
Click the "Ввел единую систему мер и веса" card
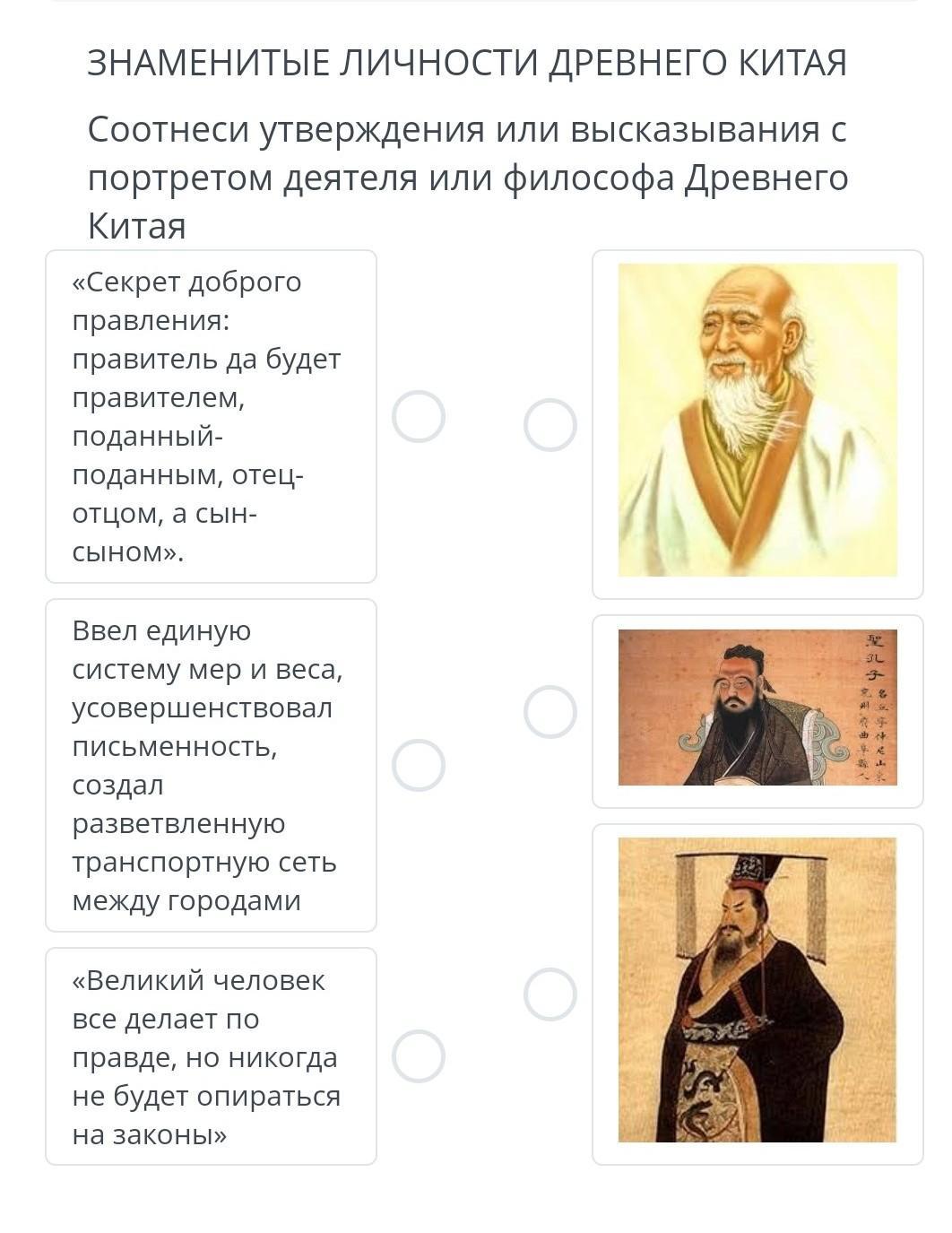point(211,765)
